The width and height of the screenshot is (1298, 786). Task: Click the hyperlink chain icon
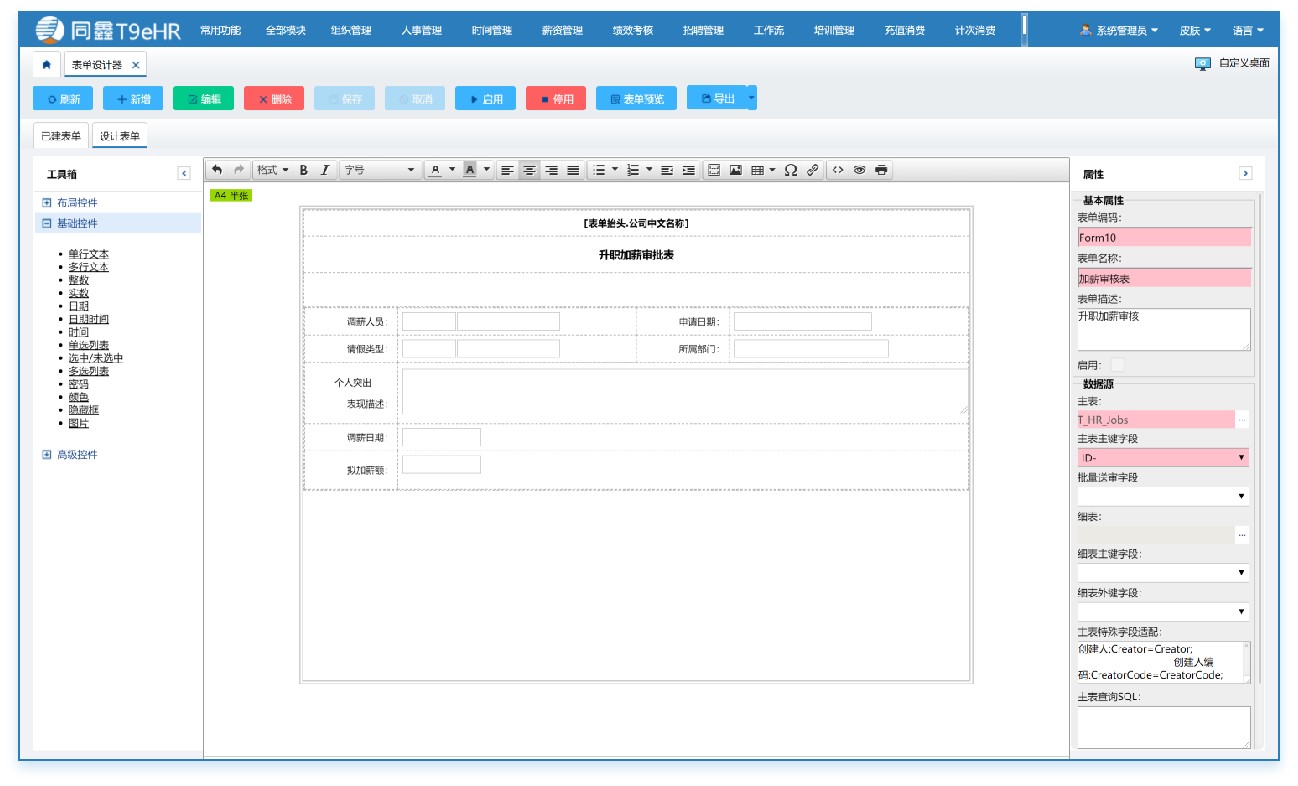tap(813, 170)
